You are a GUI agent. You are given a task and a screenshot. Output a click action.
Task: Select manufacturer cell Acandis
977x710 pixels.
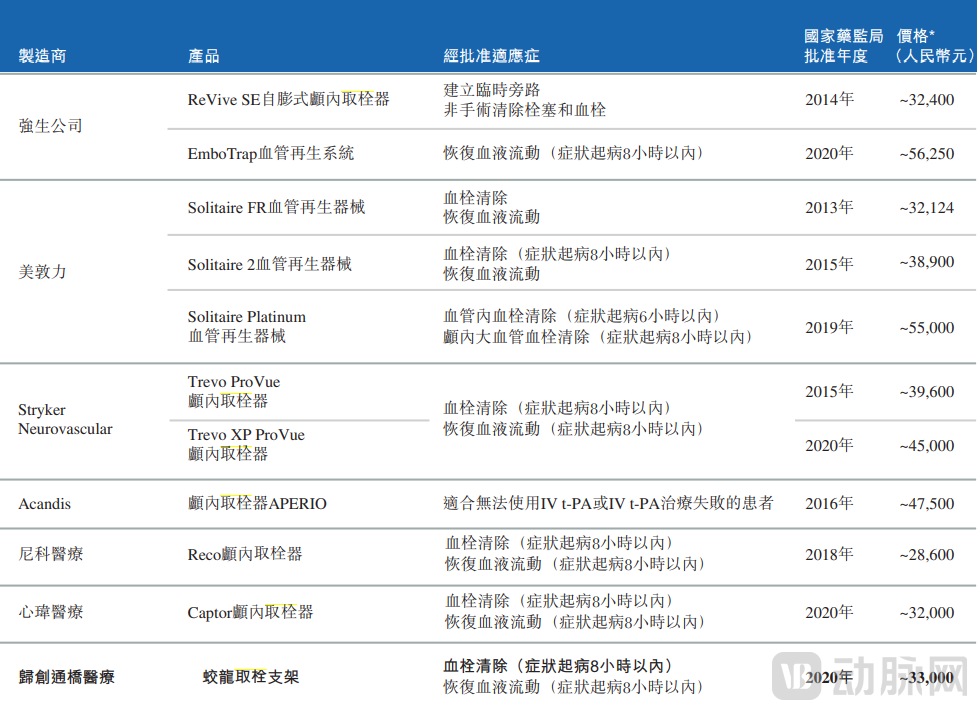pos(44,504)
